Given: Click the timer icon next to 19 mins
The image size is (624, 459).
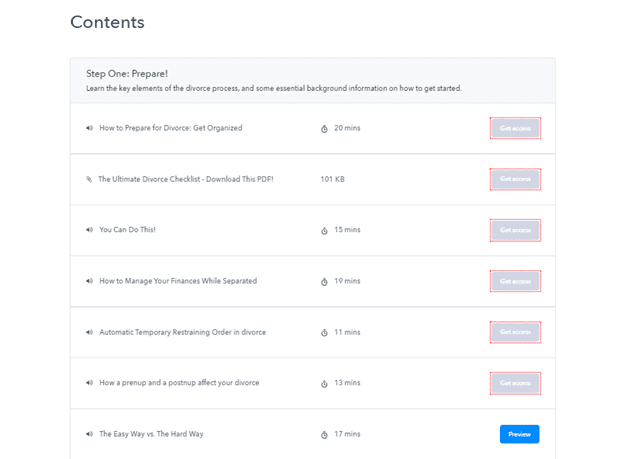Looking at the screenshot, I should [324, 281].
